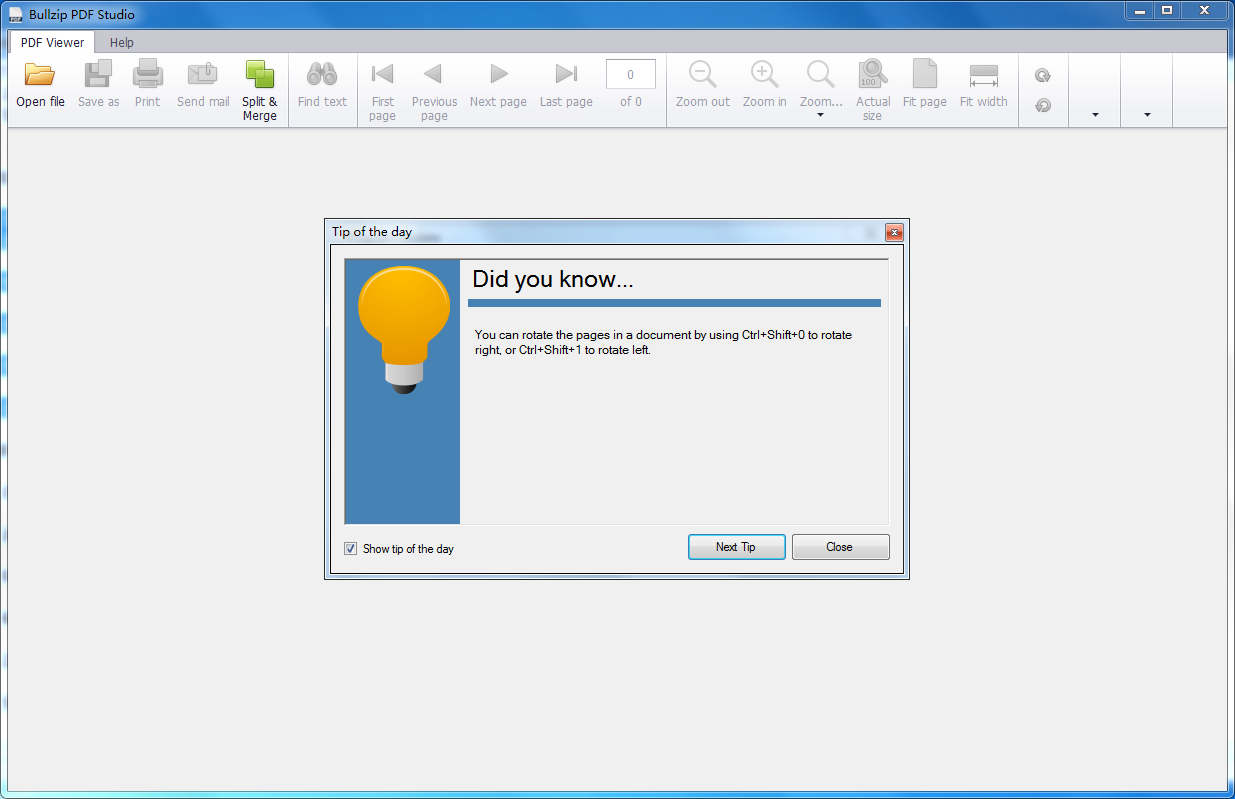Expand the rightmost toolbar dropdown arrow
This screenshot has height=799, width=1235.
click(1145, 114)
